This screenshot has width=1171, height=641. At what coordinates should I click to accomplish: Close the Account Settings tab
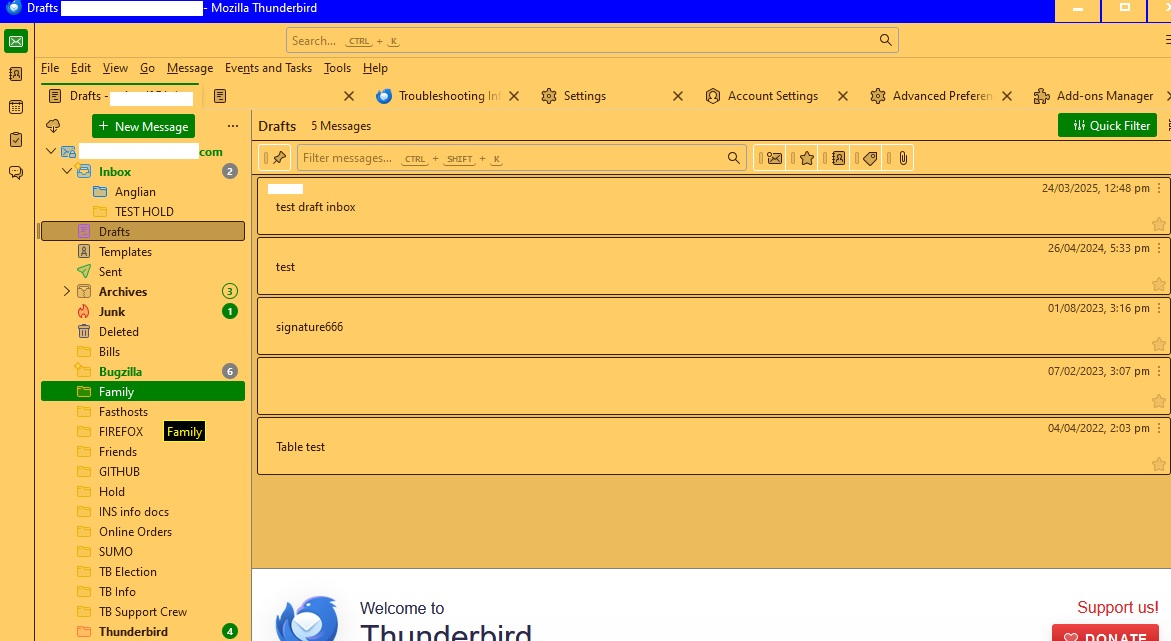pos(842,96)
